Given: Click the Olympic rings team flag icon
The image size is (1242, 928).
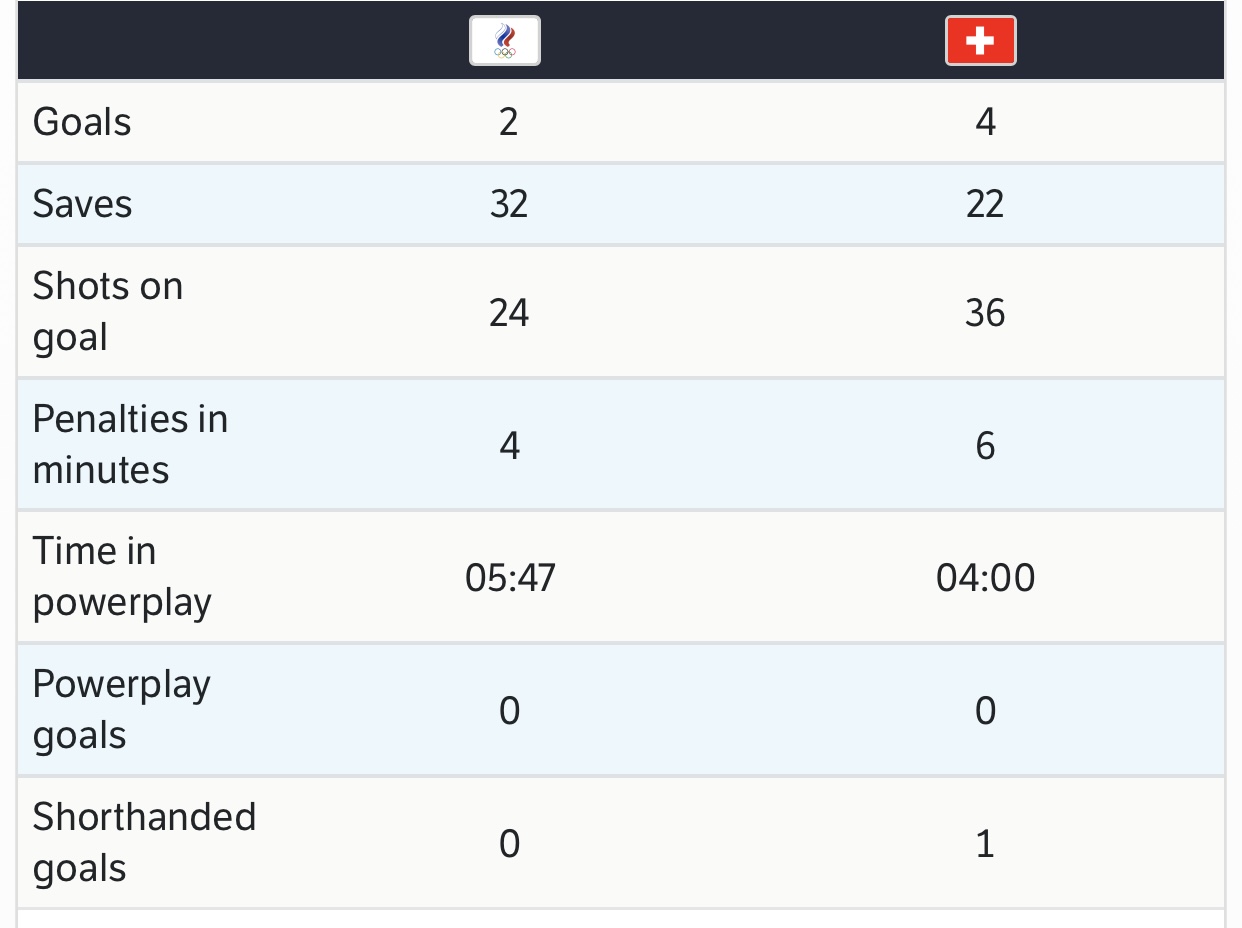Looking at the screenshot, I should (x=505, y=41).
